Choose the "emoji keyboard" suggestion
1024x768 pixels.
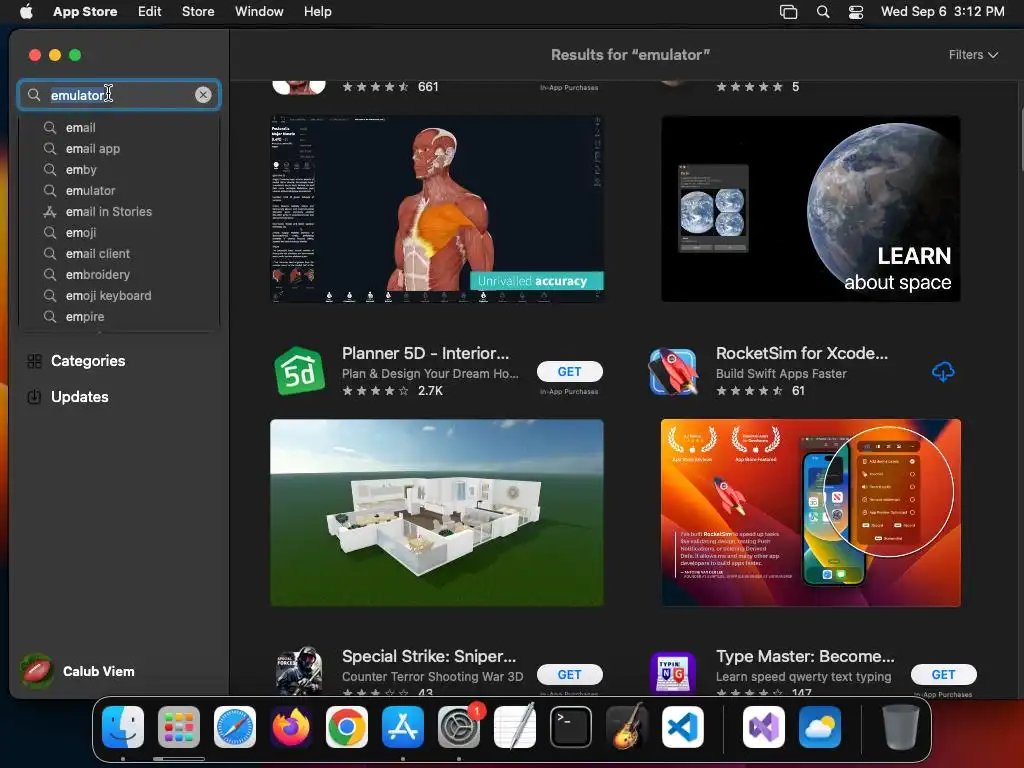pos(119,295)
